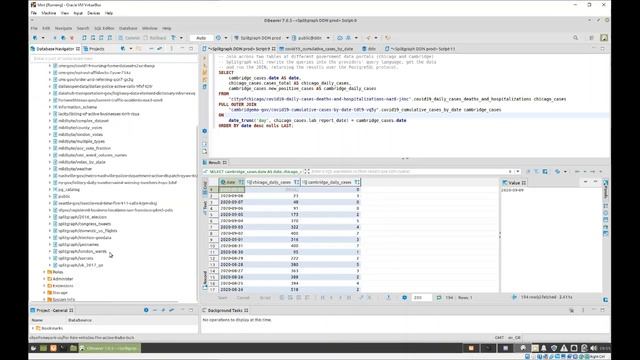640x360 pixels.
Task: Expand the Bookmarks folder in Project panel
Action: click(33, 328)
